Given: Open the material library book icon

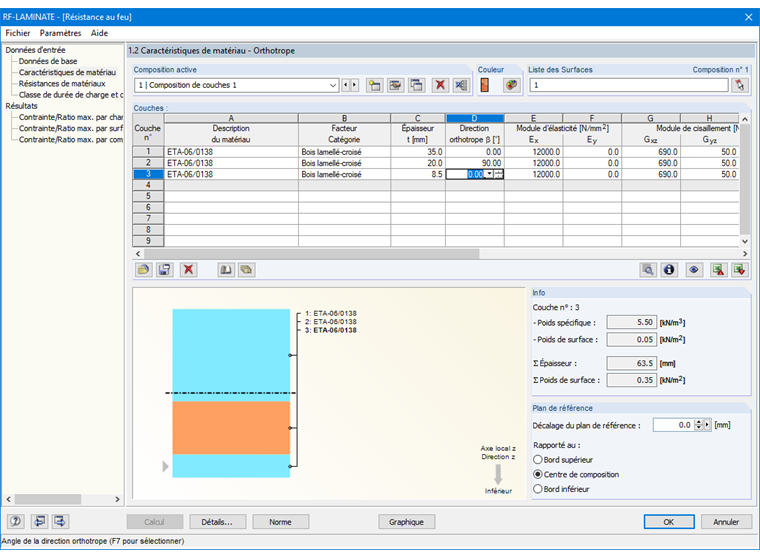Looking at the screenshot, I should 226,270.
